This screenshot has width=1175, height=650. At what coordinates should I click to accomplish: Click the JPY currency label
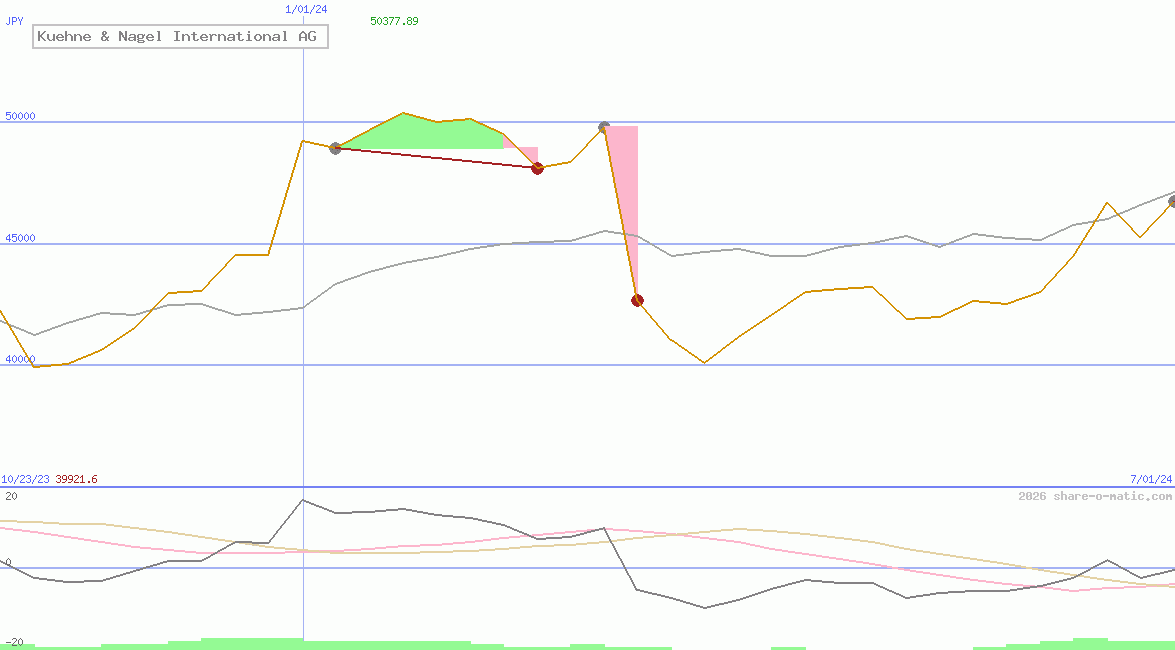[x=14, y=21]
